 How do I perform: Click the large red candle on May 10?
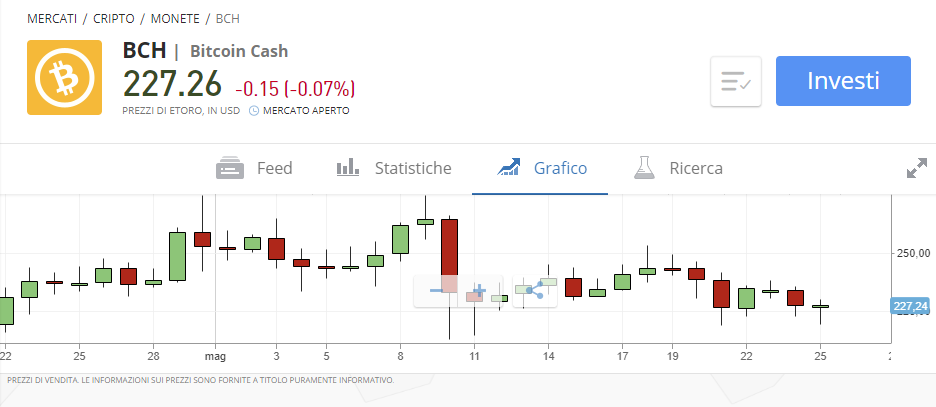coord(449,255)
